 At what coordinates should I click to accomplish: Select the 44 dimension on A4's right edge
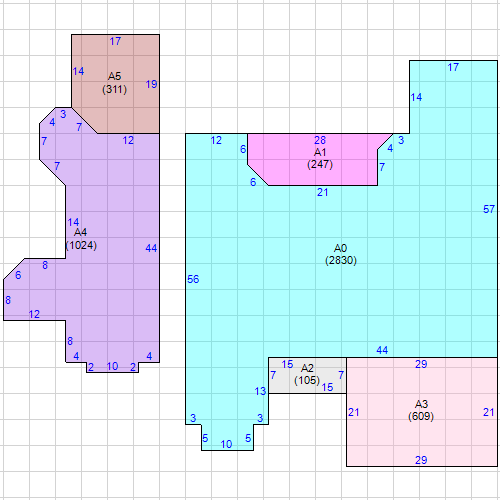pyautogui.click(x=151, y=248)
